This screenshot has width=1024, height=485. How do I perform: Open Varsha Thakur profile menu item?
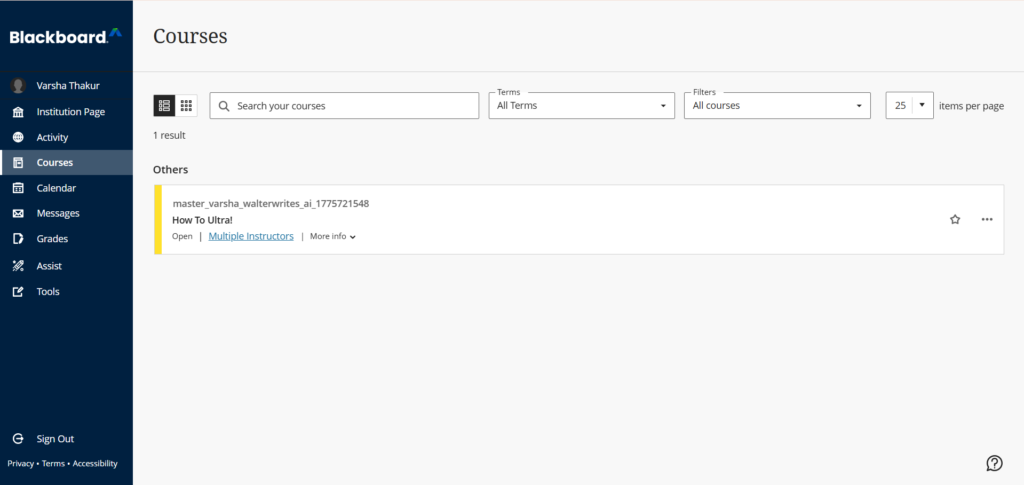point(66,86)
